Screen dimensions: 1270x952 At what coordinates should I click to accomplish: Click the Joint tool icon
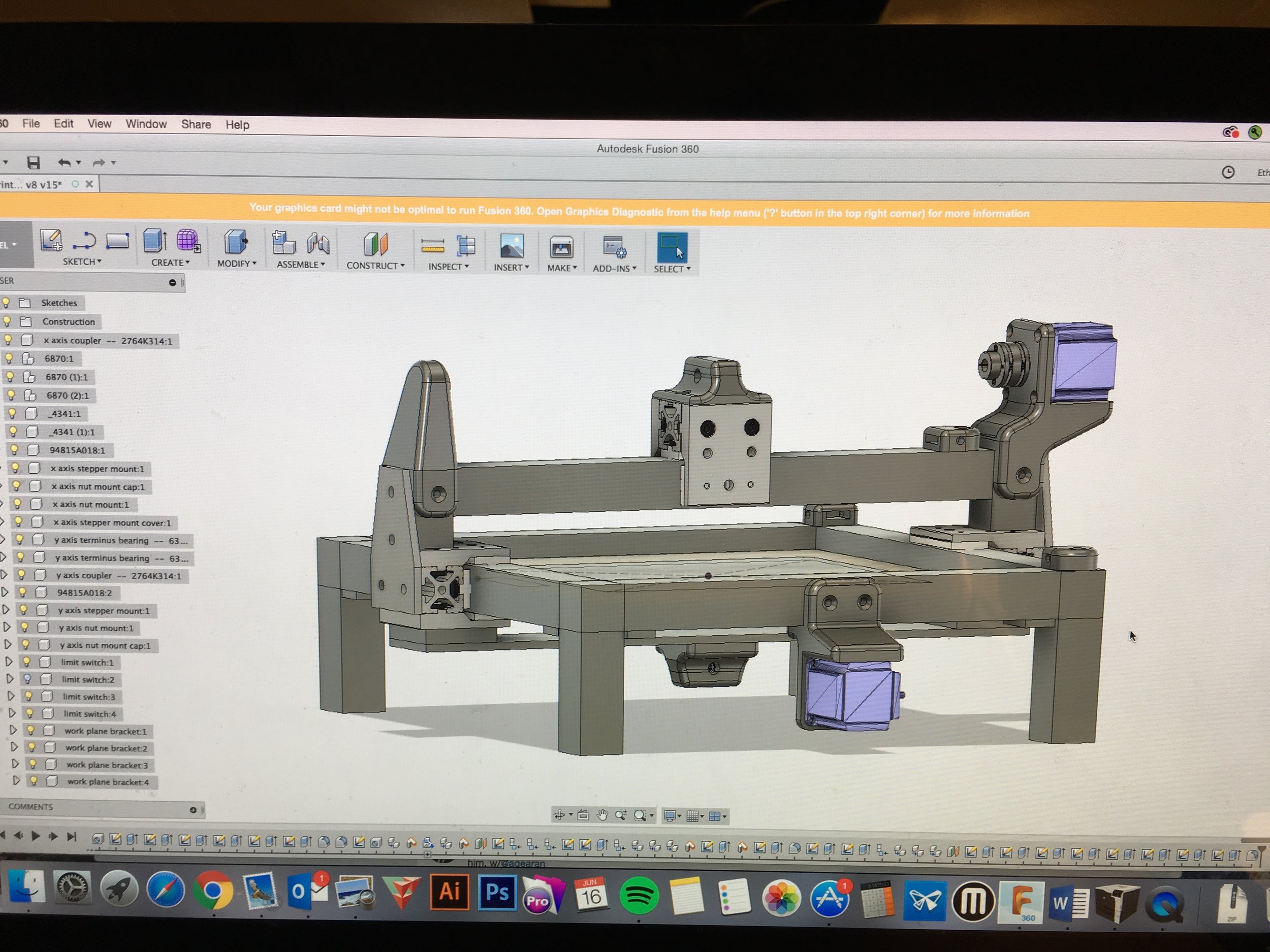(x=318, y=244)
